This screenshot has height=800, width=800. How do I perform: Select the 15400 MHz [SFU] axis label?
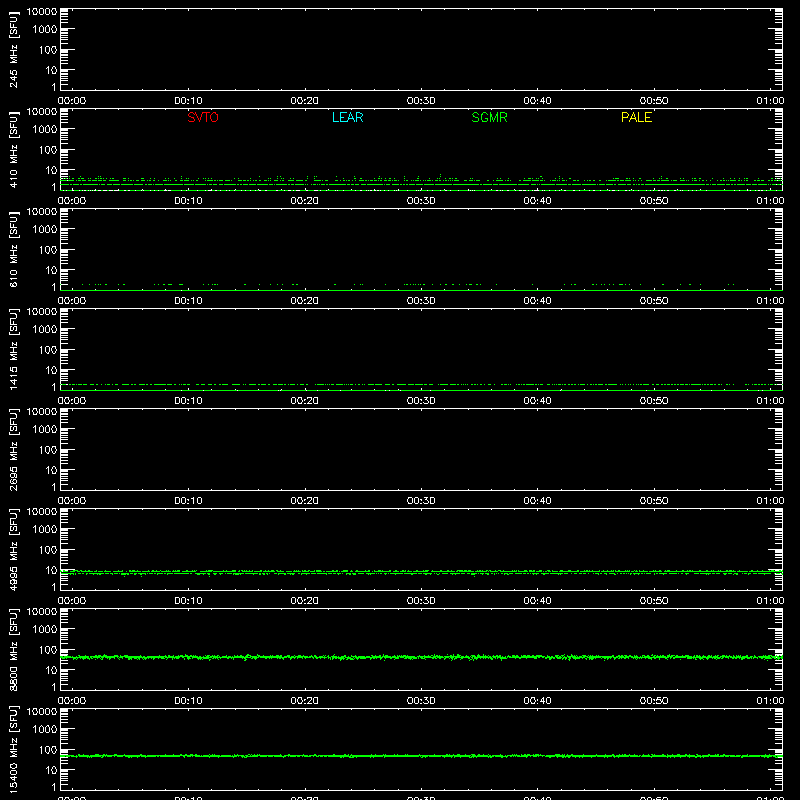click(13, 749)
